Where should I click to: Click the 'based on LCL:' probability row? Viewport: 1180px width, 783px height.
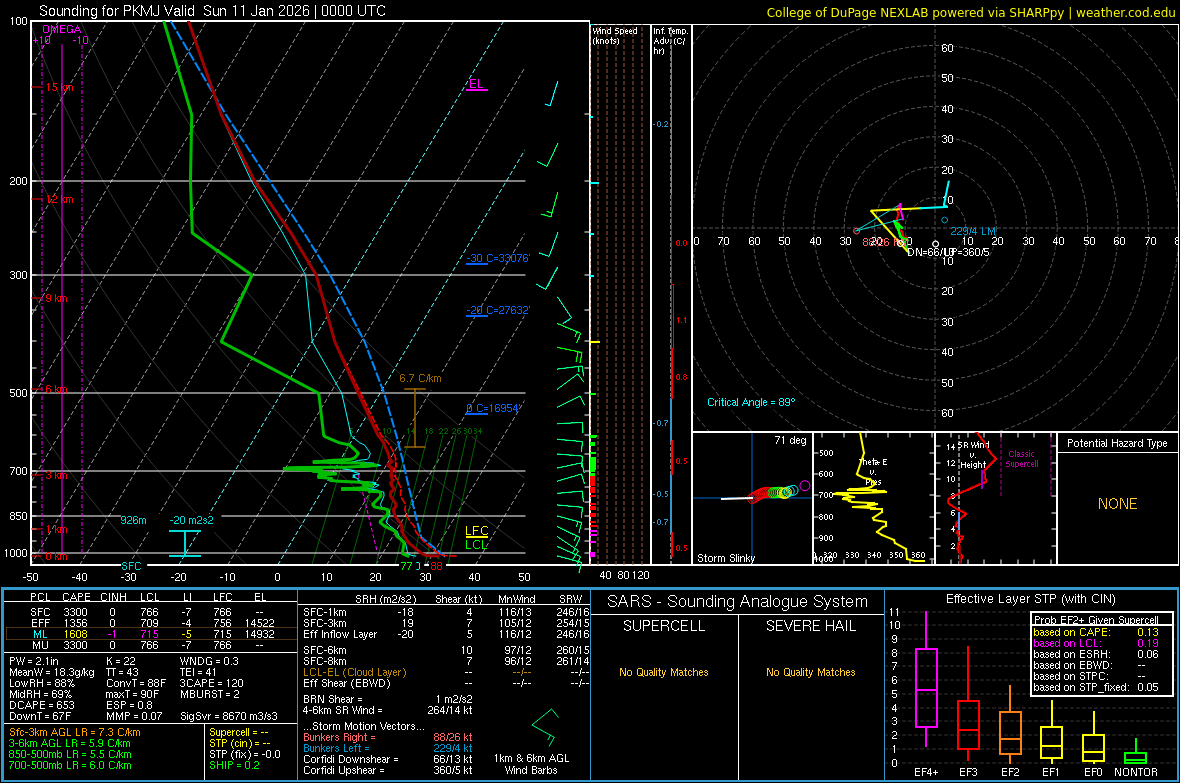click(1096, 643)
